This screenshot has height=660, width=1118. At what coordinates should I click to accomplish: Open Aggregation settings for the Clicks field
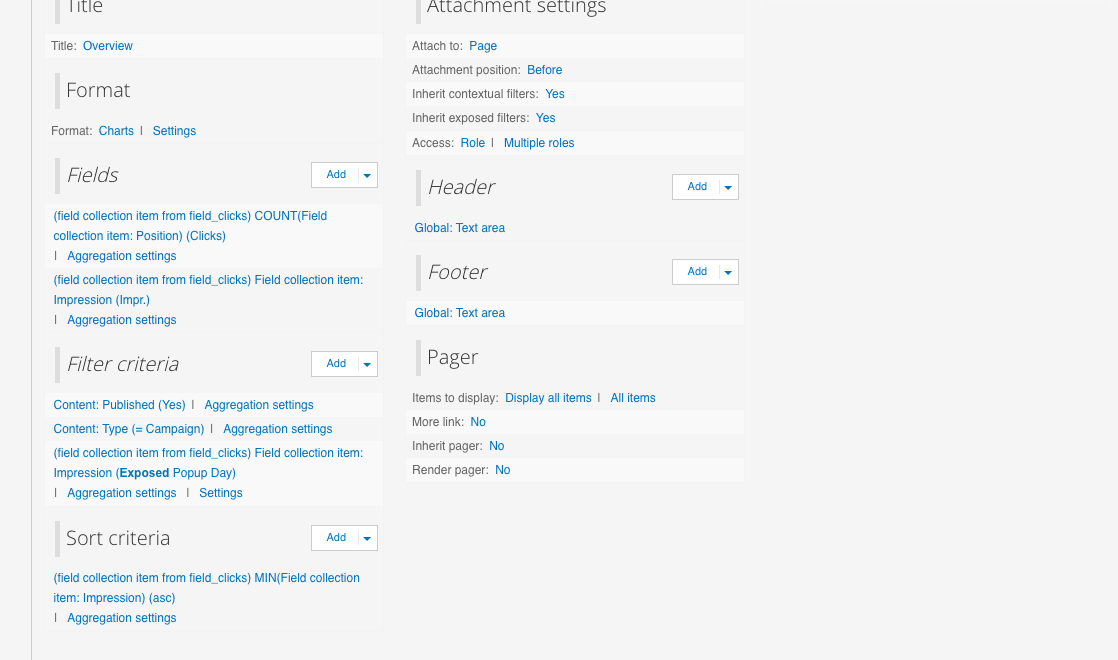tap(121, 255)
